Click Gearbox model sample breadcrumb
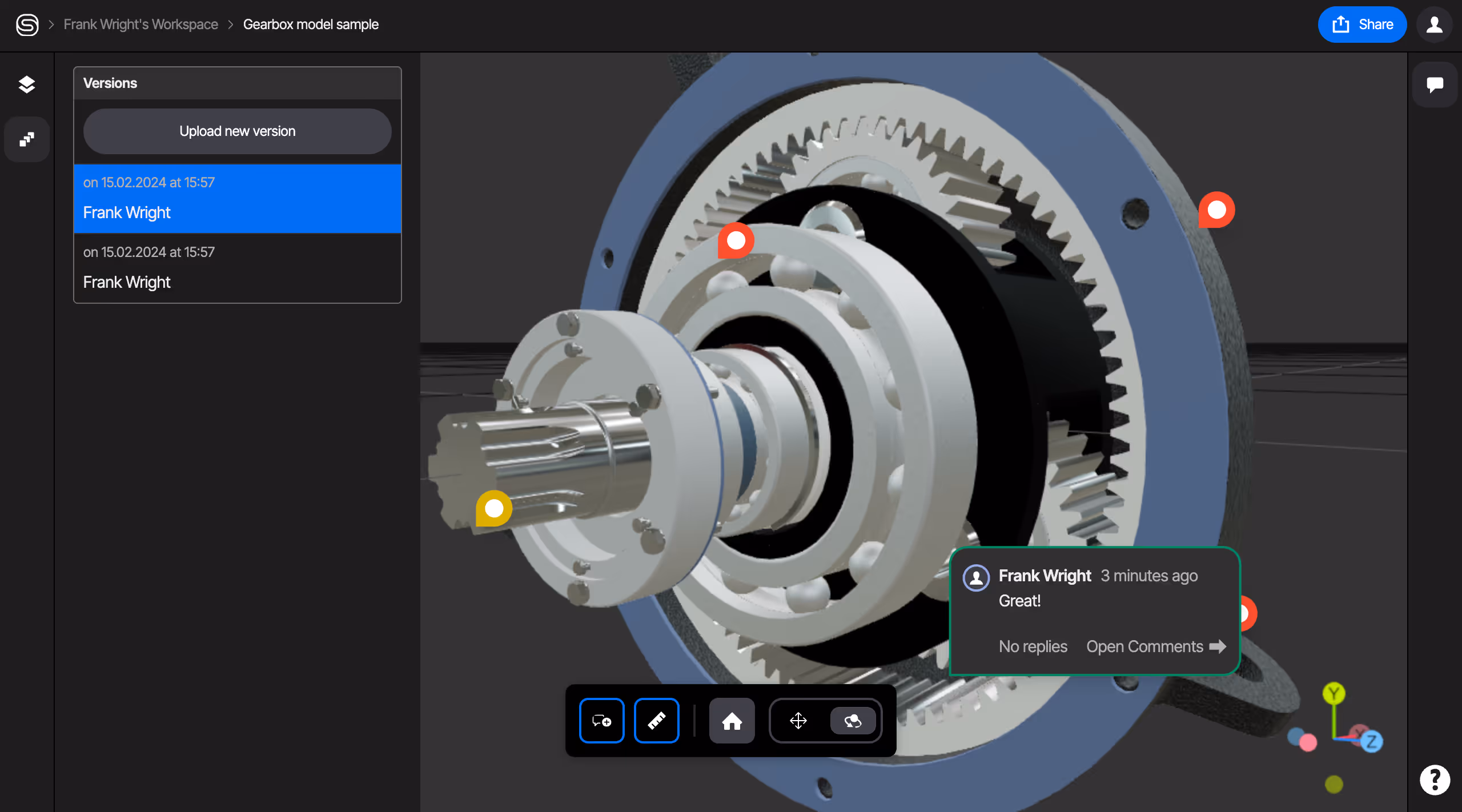 [311, 25]
